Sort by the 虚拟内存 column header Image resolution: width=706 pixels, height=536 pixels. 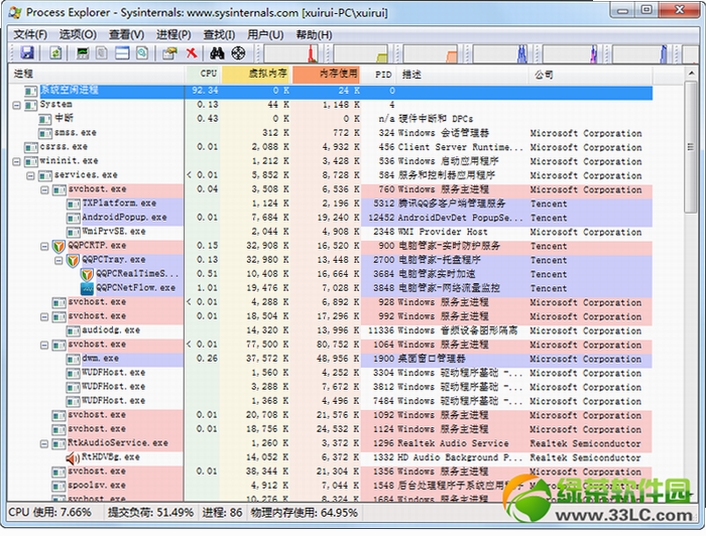(257, 74)
